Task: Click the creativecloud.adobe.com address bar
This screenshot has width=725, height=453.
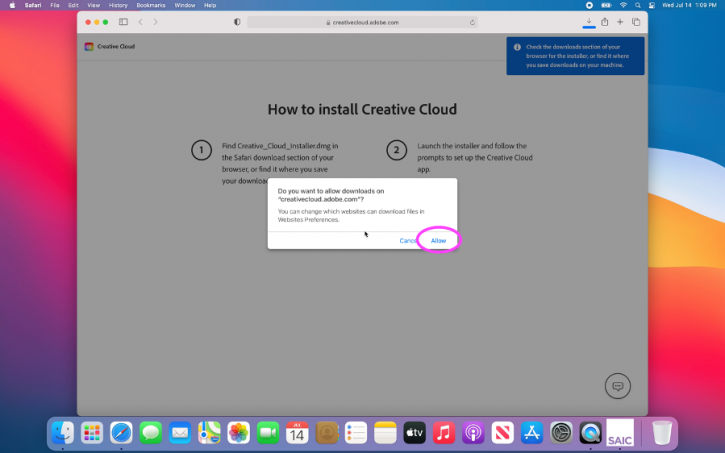Action: pyautogui.click(x=362, y=22)
